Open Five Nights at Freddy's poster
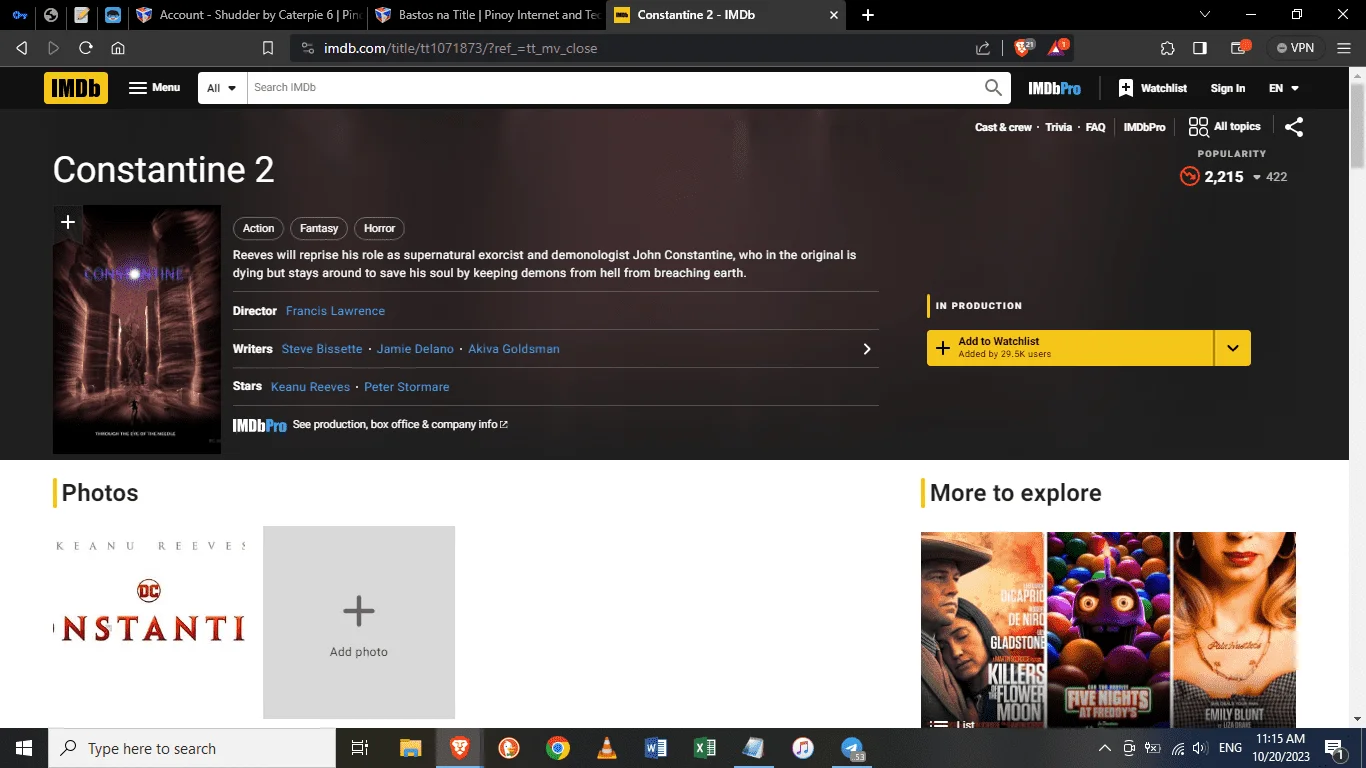The height and width of the screenshot is (768, 1366). (x=1108, y=630)
